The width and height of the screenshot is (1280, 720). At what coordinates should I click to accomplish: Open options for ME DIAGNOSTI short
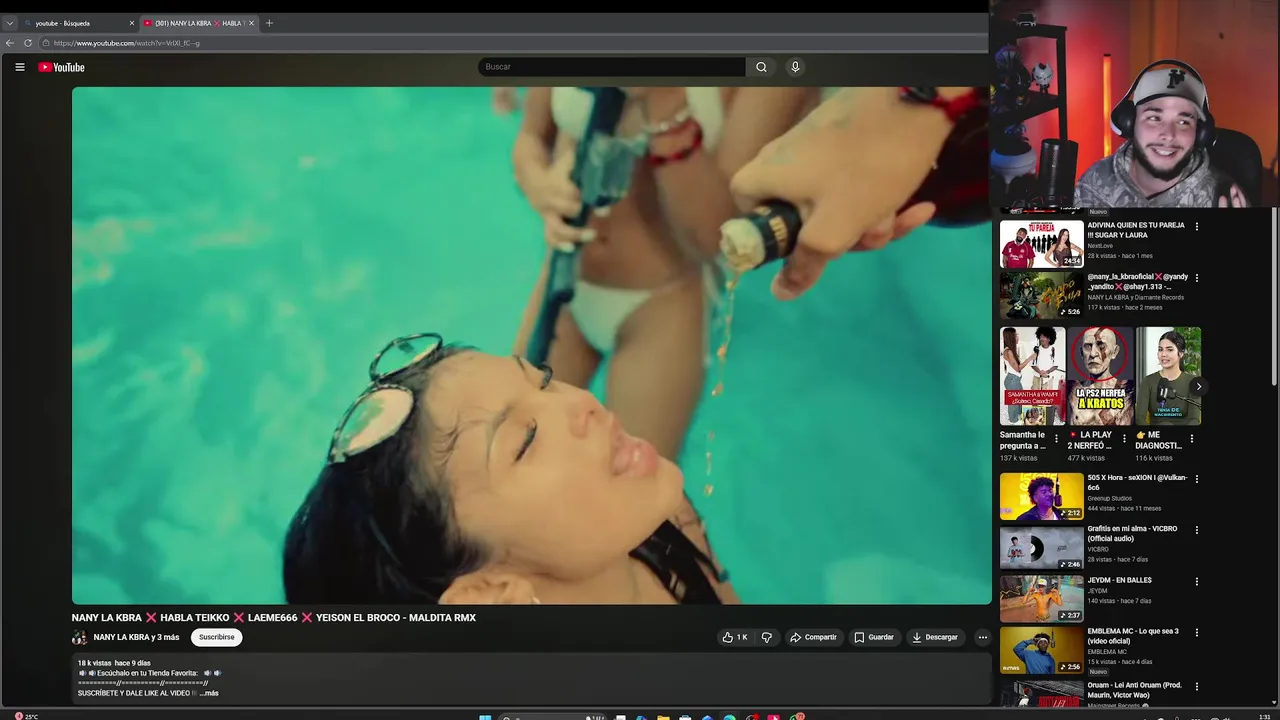coord(1191,438)
